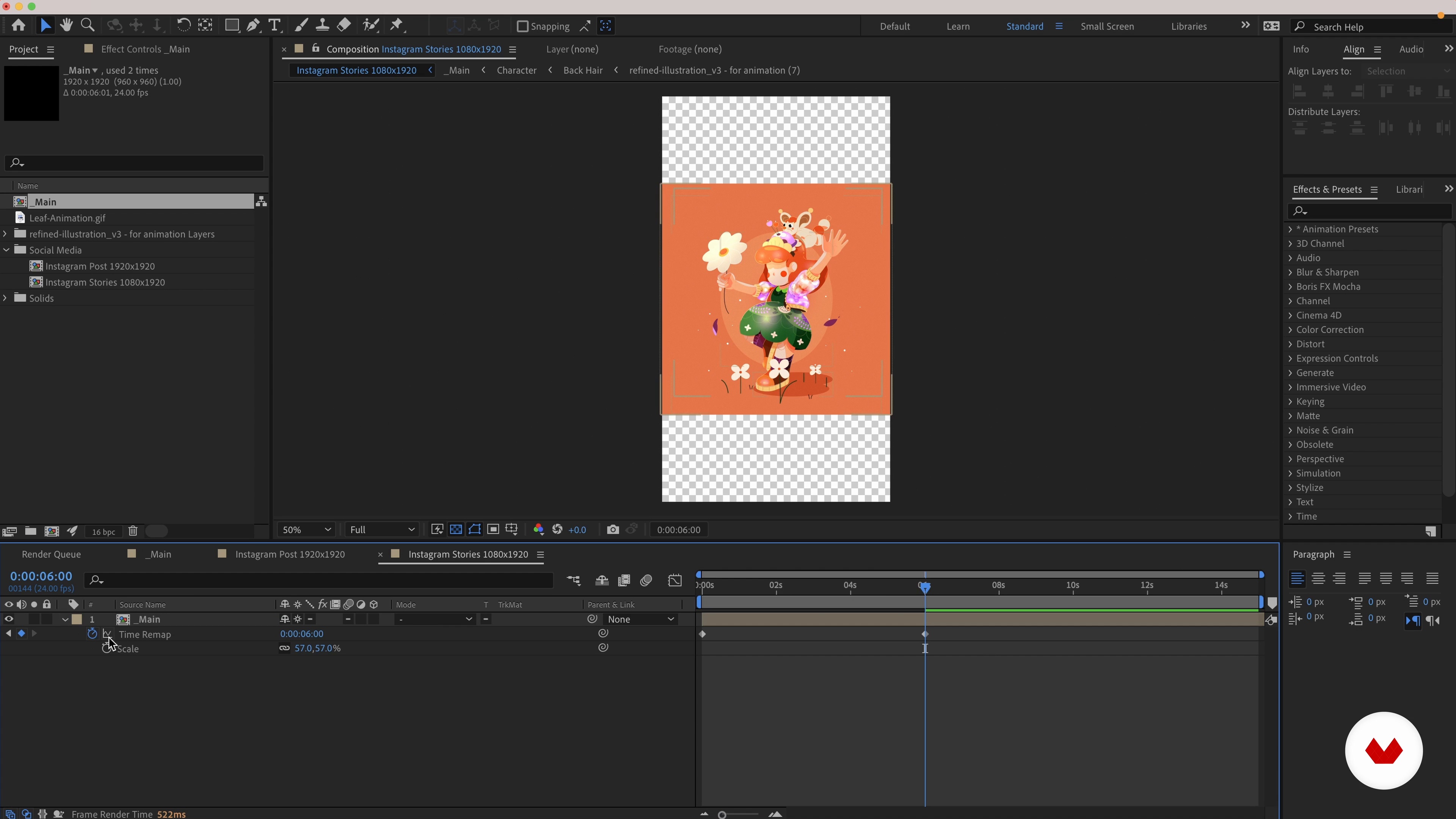1456x819 pixels.
Task: Select the Brush tool
Action: pos(301,25)
